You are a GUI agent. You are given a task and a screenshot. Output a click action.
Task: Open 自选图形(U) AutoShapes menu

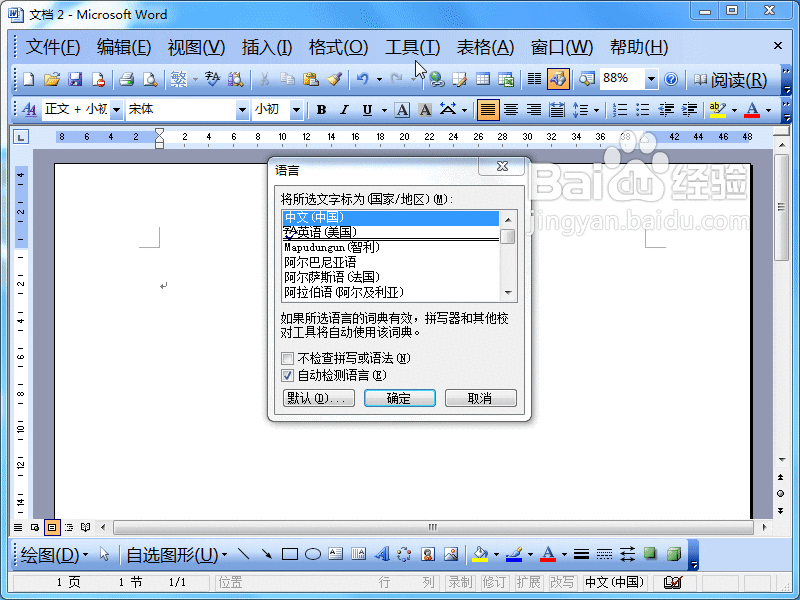point(177,555)
